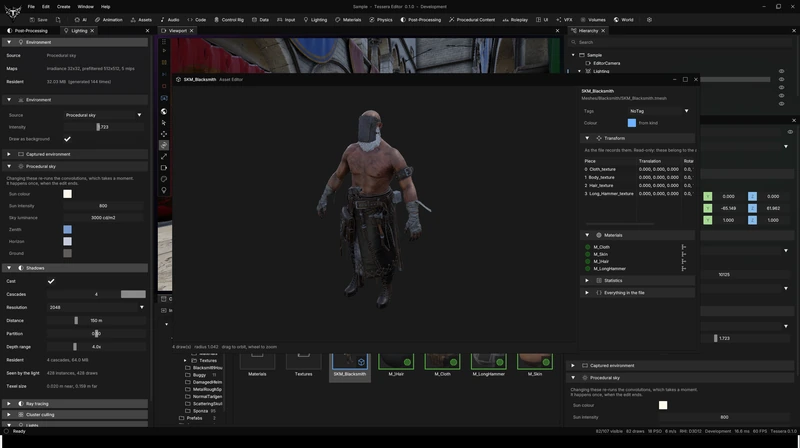Image resolution: width=800 pixels, height=448 pixels.
Task: Toggle visibility of the Lighting row in the Hierarchy
Action: coord(781,71)
